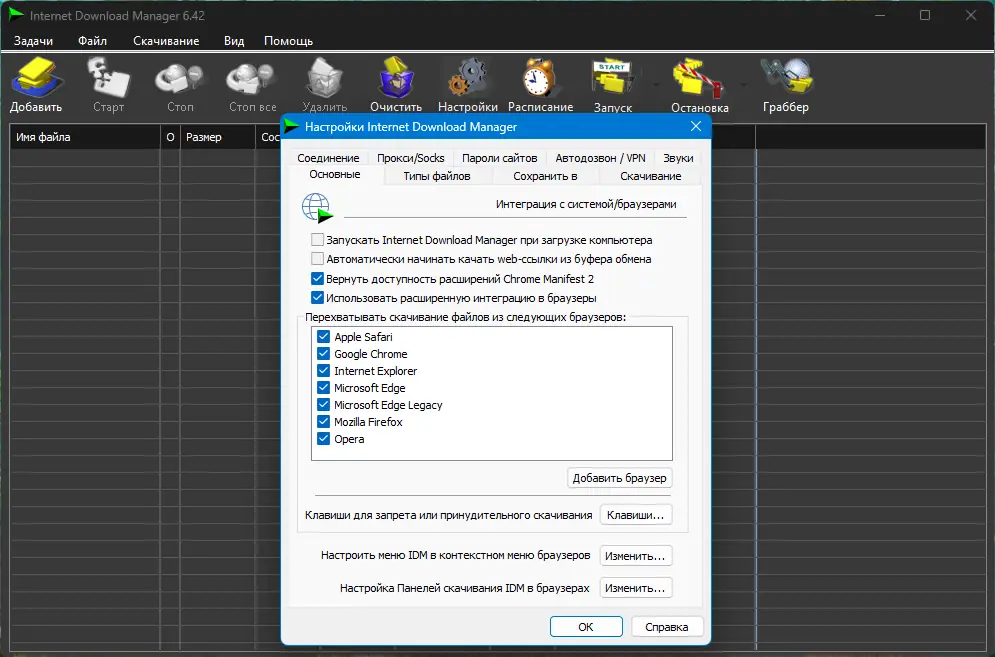This screenshot has height=657, width=995.
Task: Click the globe integration icon in dialog
Action: (317, 208)
